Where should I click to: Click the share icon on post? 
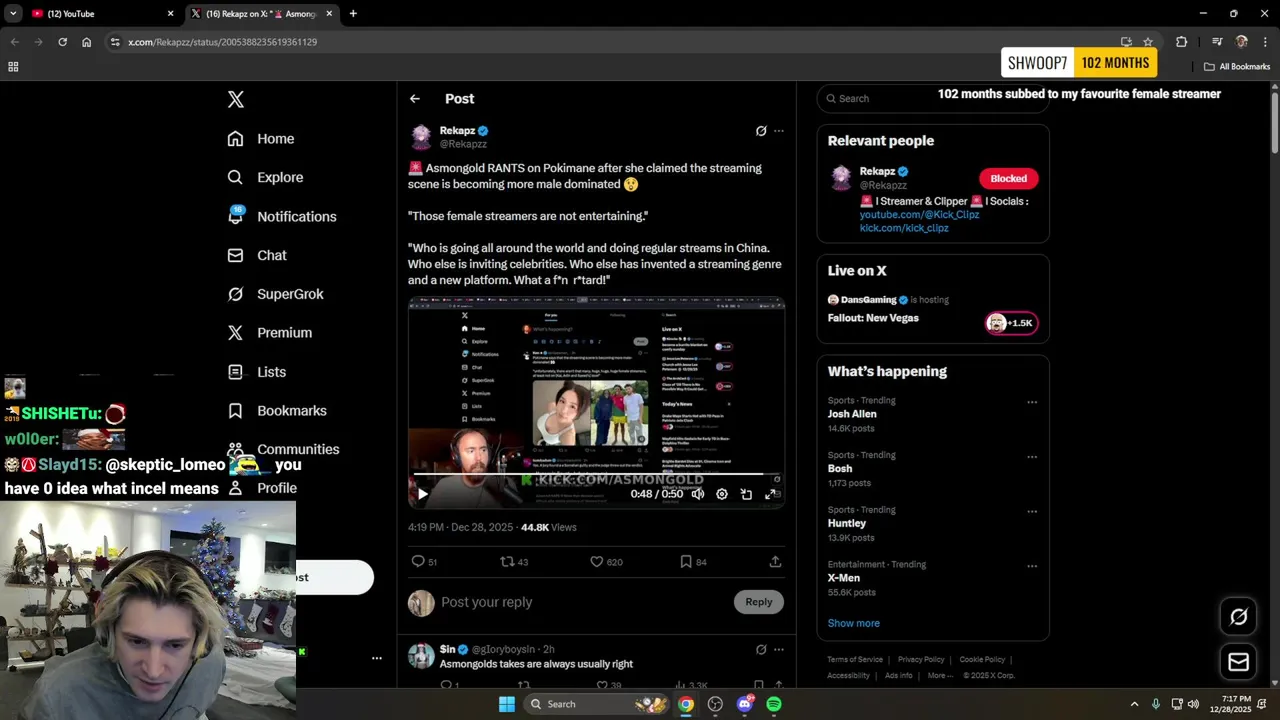(775, 562)
